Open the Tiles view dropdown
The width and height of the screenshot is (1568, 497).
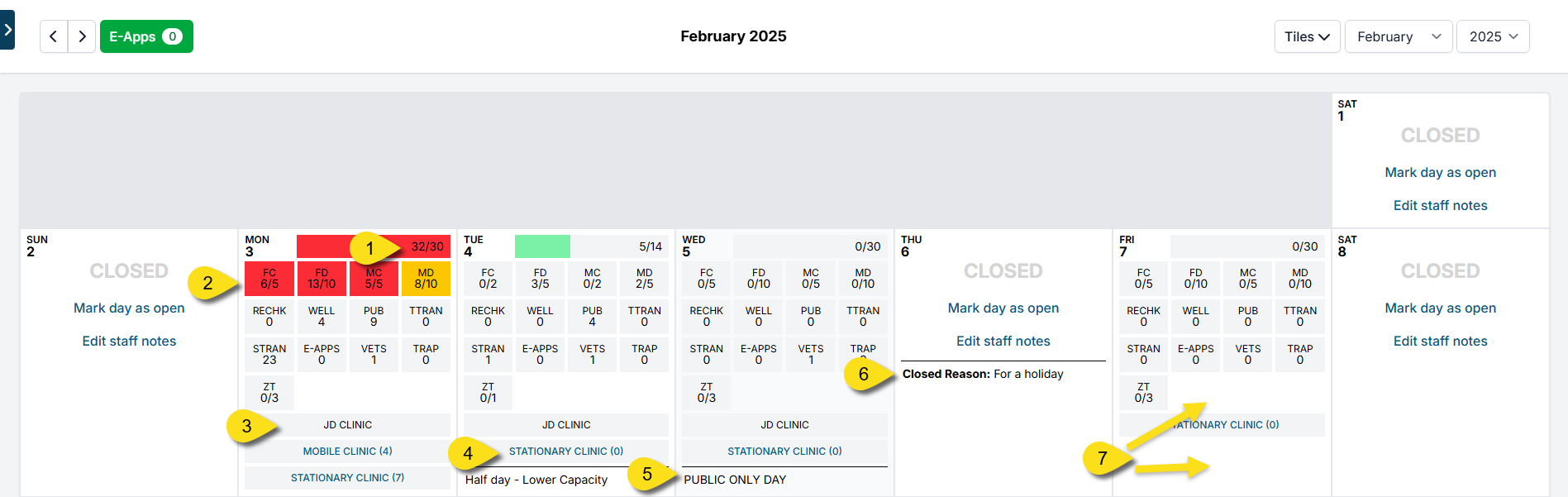1307,36
